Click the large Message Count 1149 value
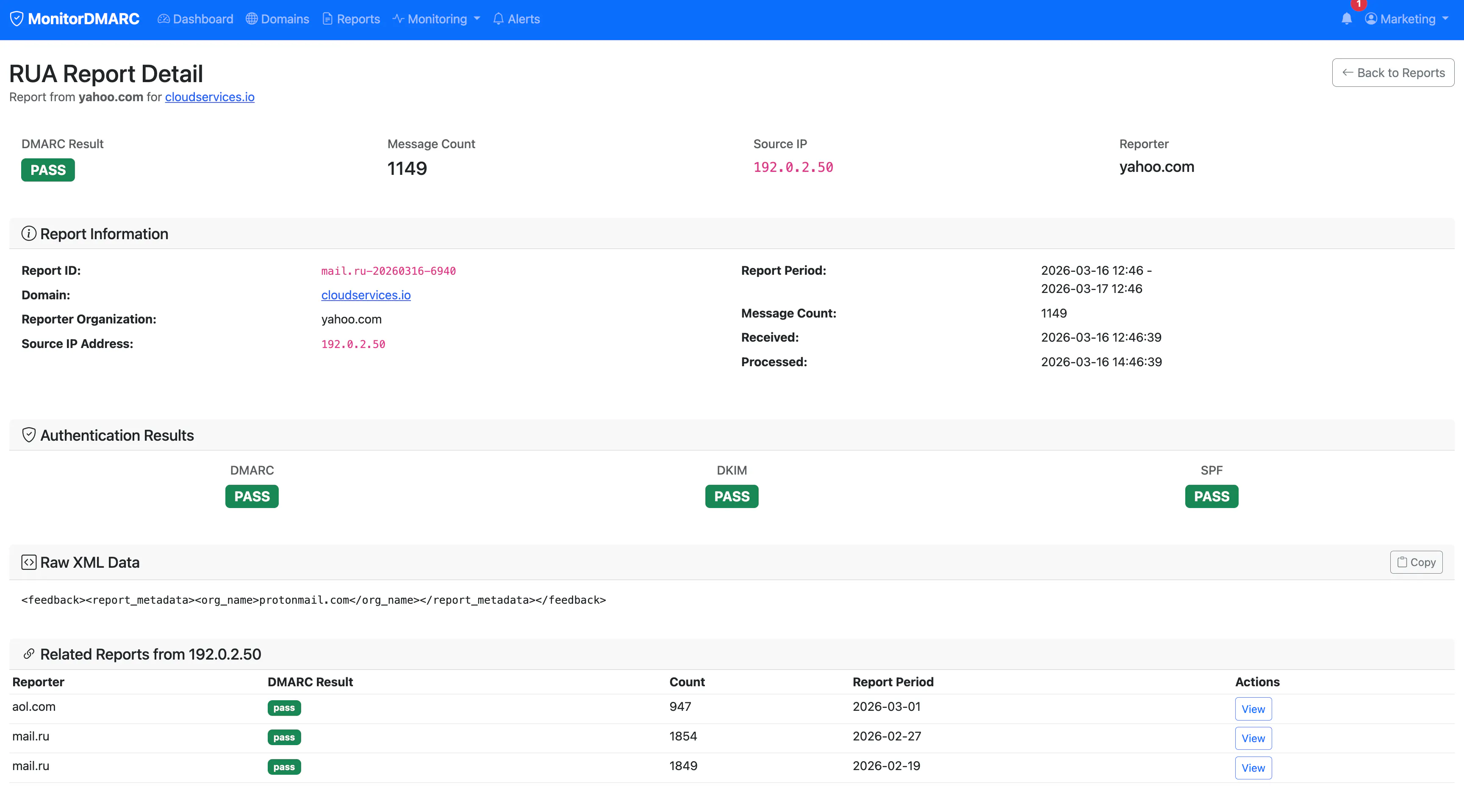The width and height of the screenshot is (1464, 812). (407, 168)
